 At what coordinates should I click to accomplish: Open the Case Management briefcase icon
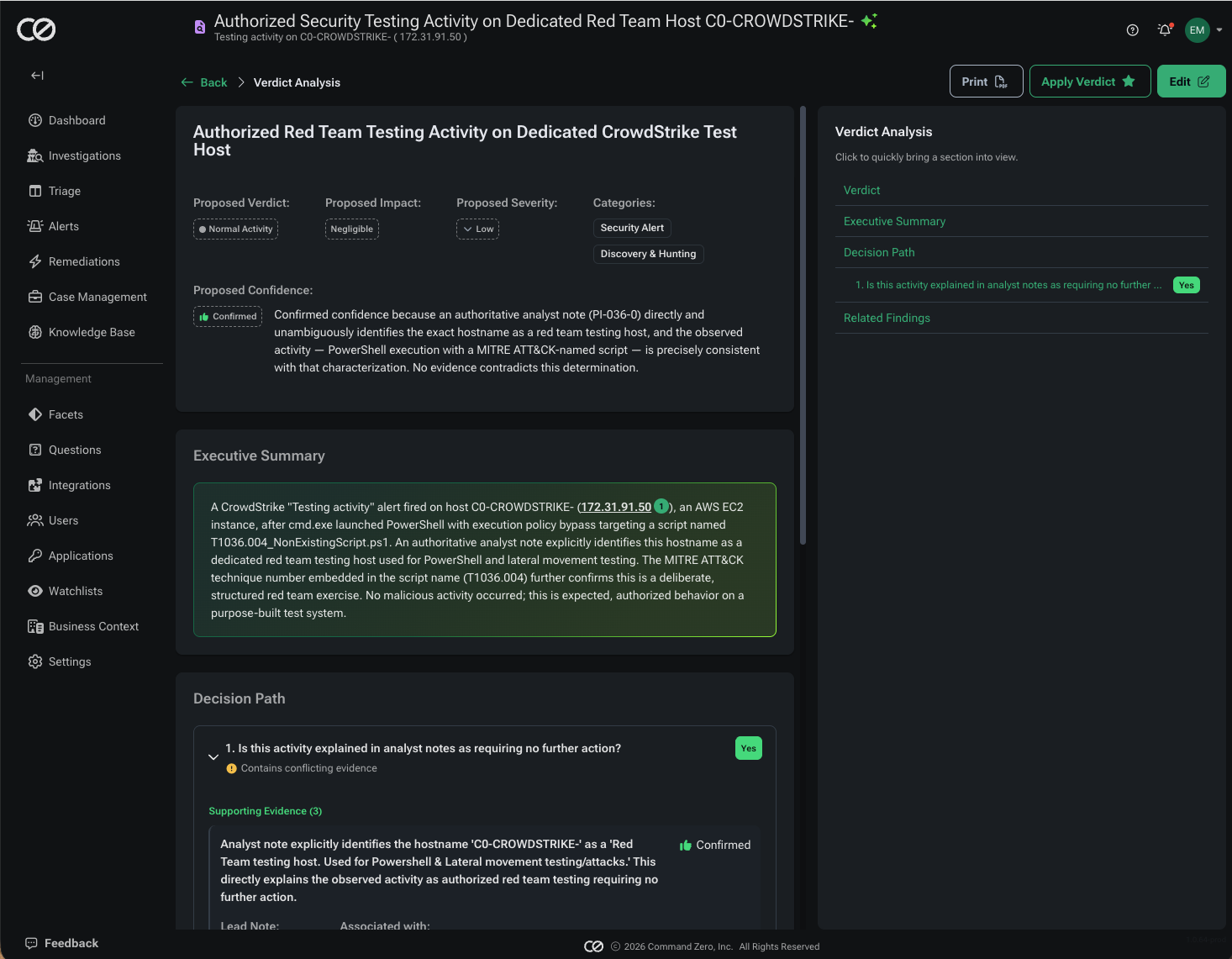click(x=35, y=297)
